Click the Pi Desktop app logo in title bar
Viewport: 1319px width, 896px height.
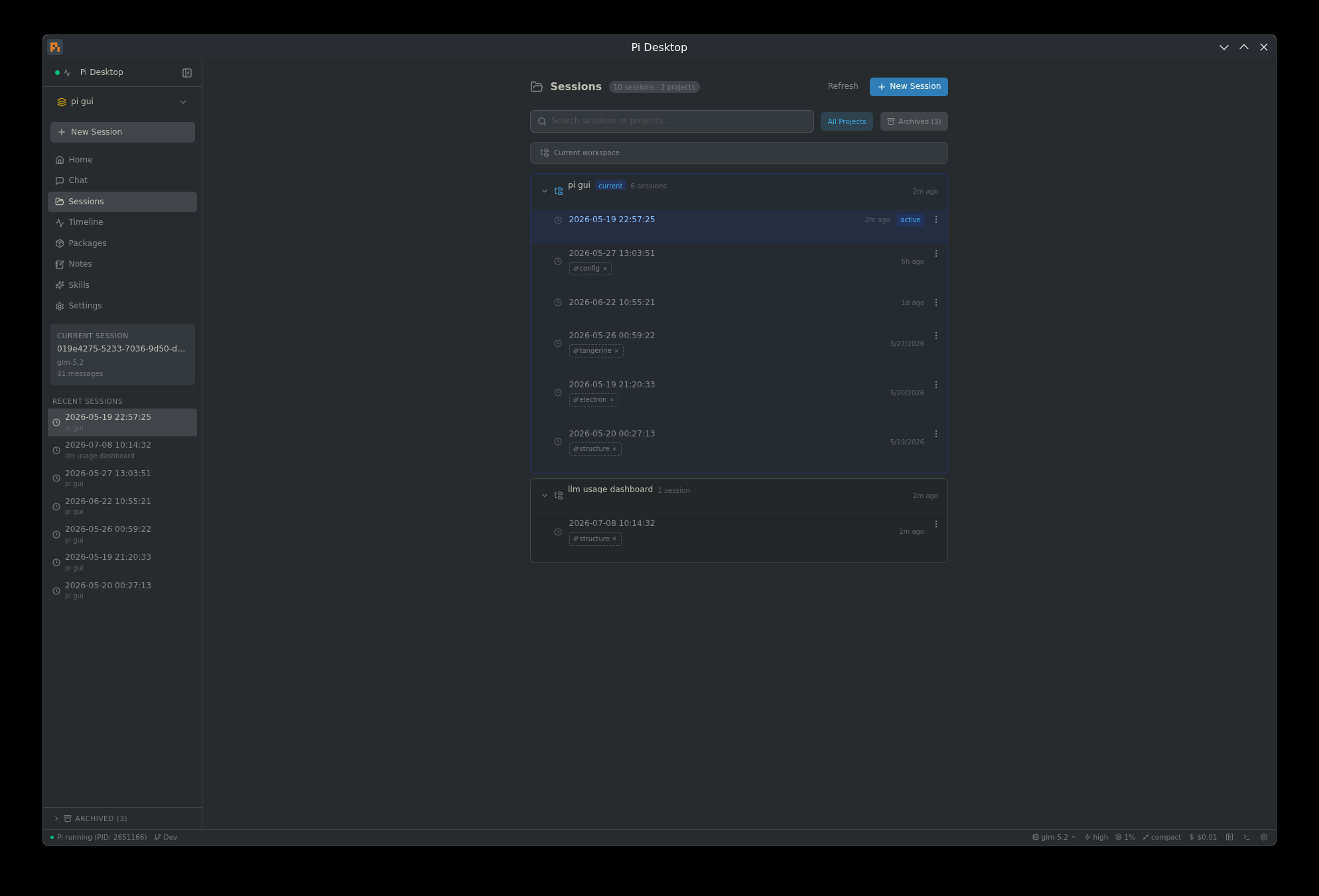coord(55,47)
